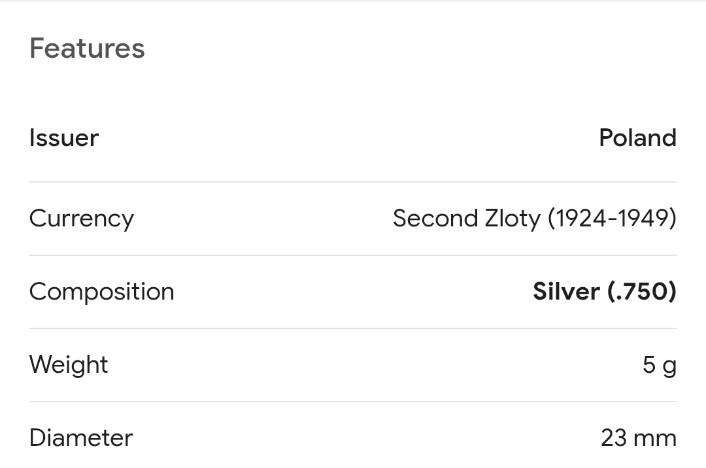The height and width of the screenshot is (468, 706).
Task: Click the gray border line above Features
Action: (x=353, y=0)
